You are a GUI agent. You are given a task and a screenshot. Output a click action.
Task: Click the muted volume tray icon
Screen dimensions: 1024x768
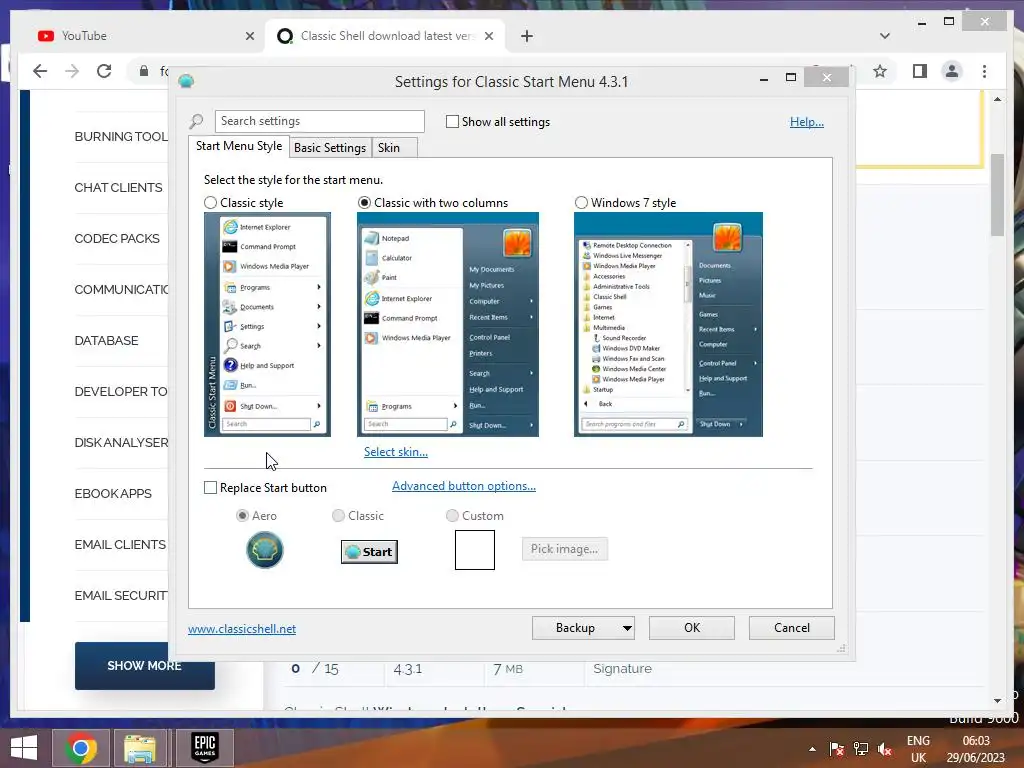[885, 749]
